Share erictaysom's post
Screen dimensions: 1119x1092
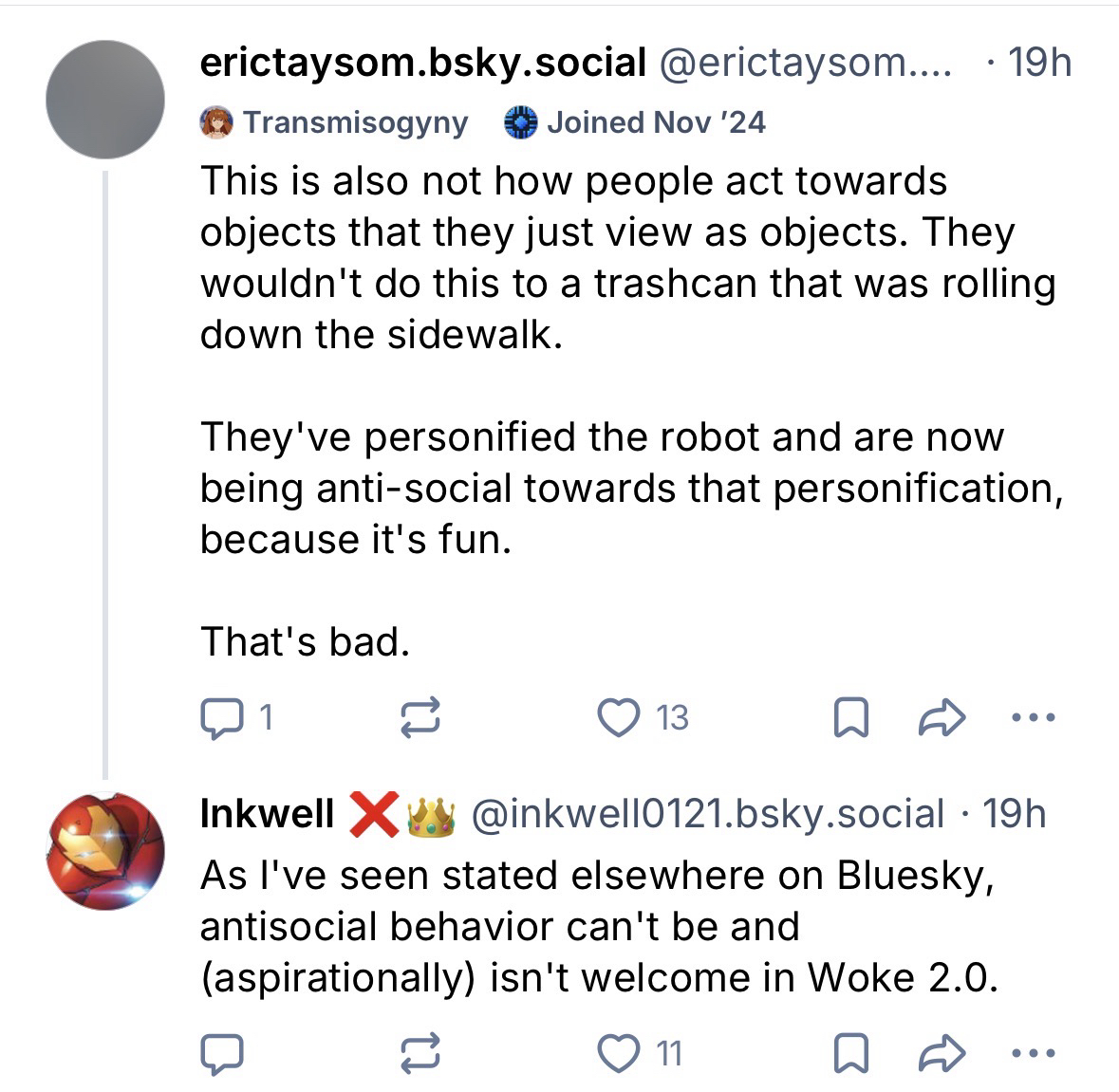(x=942, y=718)
